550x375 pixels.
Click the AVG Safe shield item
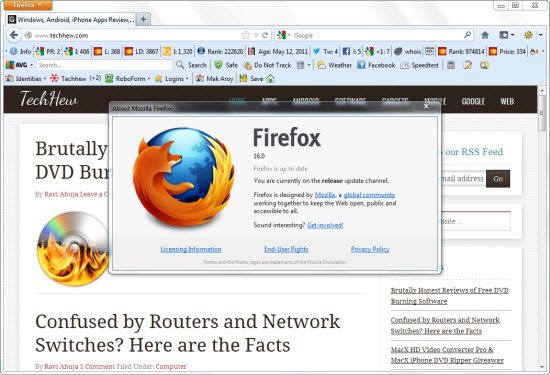click(x=226, y=65)
